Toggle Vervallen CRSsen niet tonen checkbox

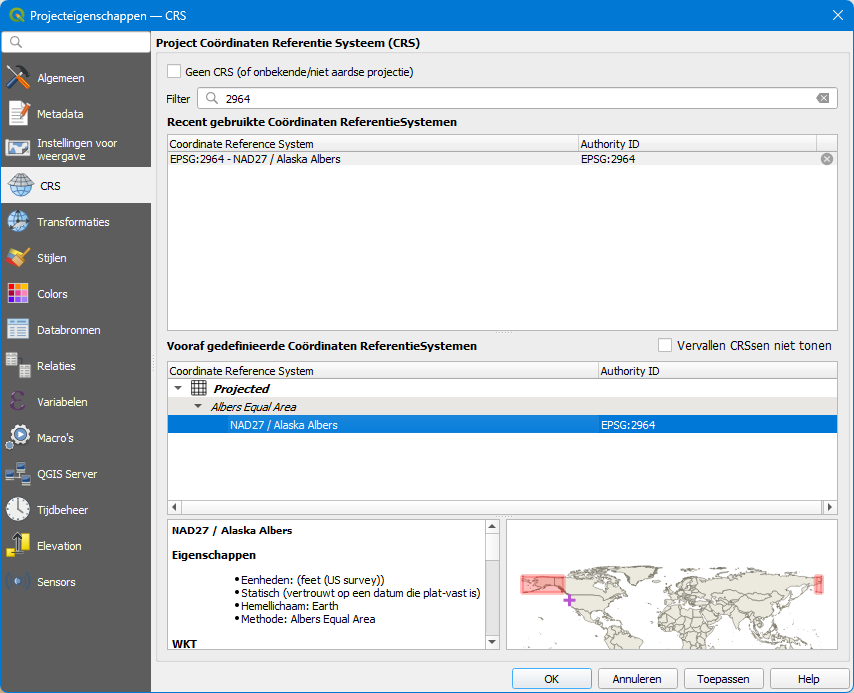(x=665, y=345)
